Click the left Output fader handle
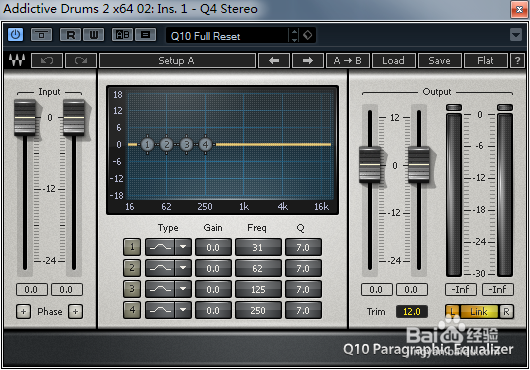 (370, 165)
